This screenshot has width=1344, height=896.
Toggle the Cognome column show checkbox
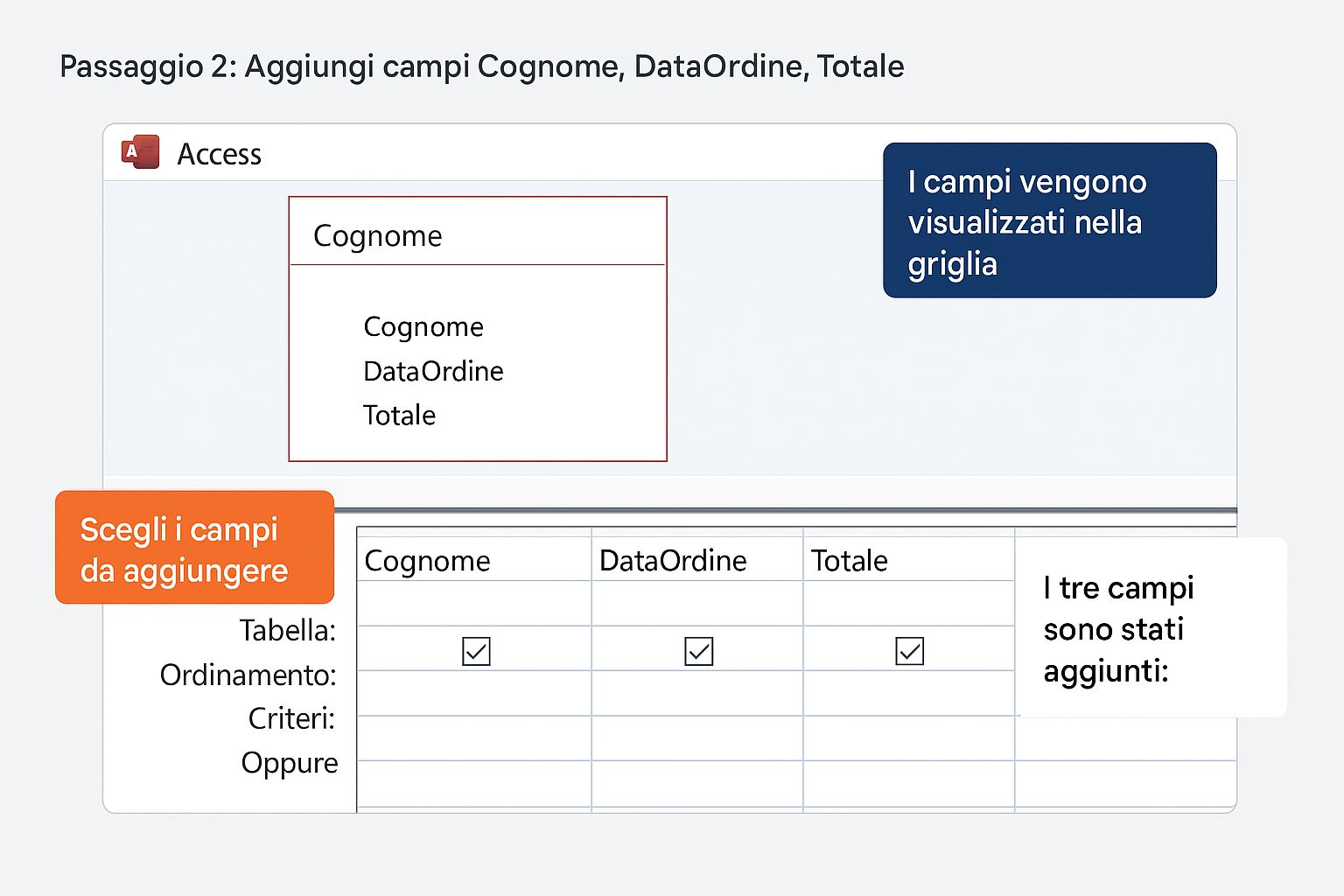pos(476,651)
